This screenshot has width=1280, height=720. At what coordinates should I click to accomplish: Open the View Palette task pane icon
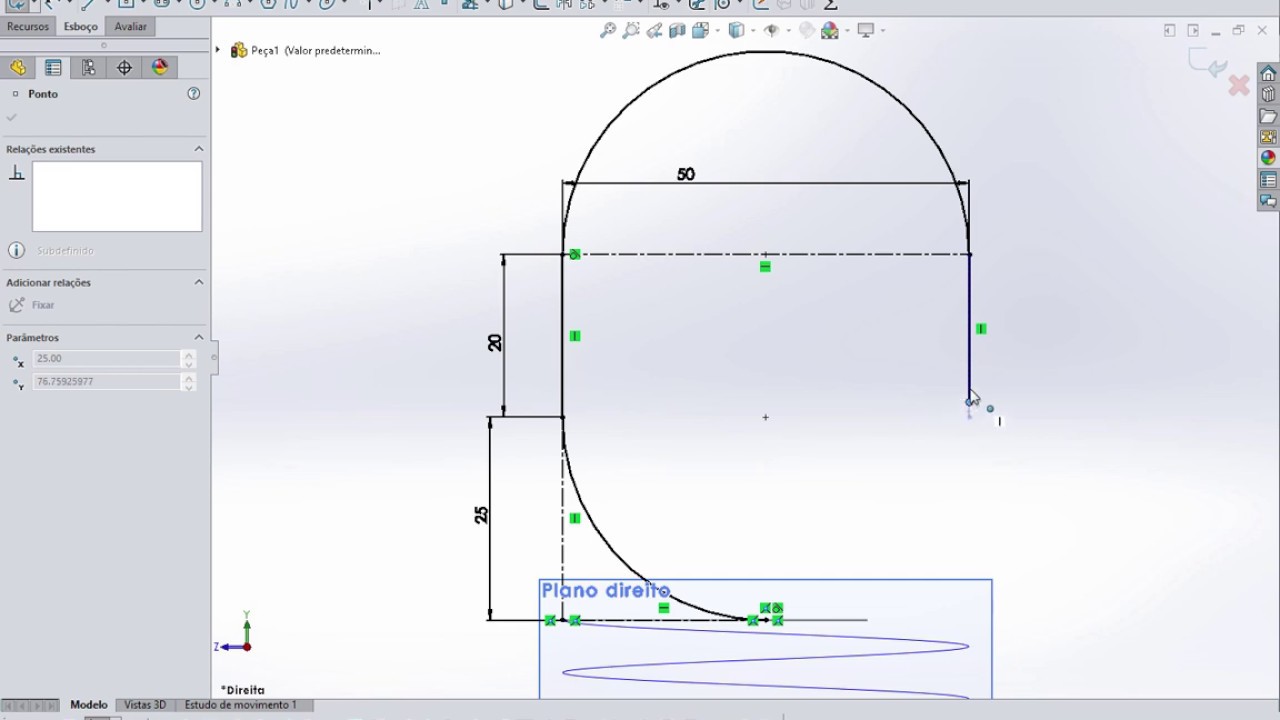1268,137
